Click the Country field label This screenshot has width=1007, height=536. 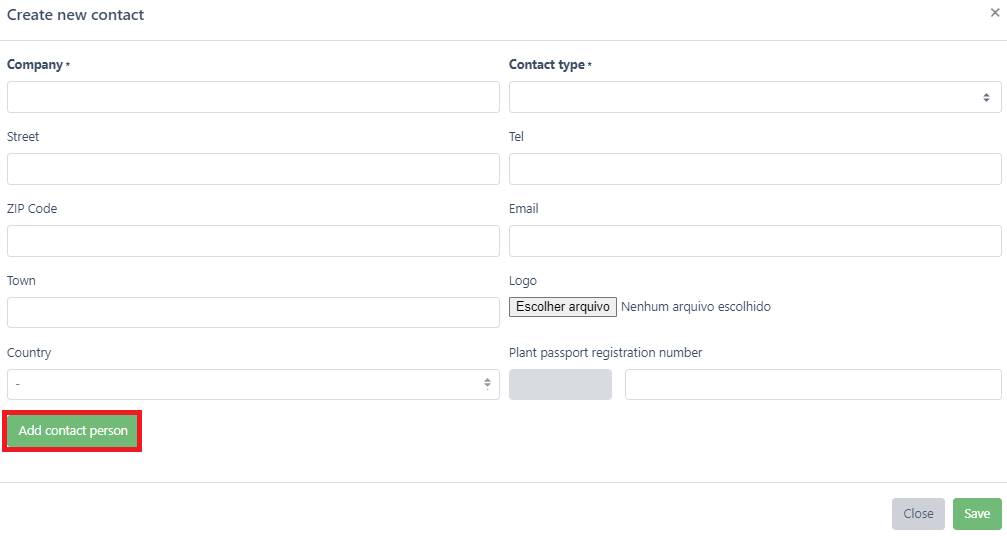29,353
